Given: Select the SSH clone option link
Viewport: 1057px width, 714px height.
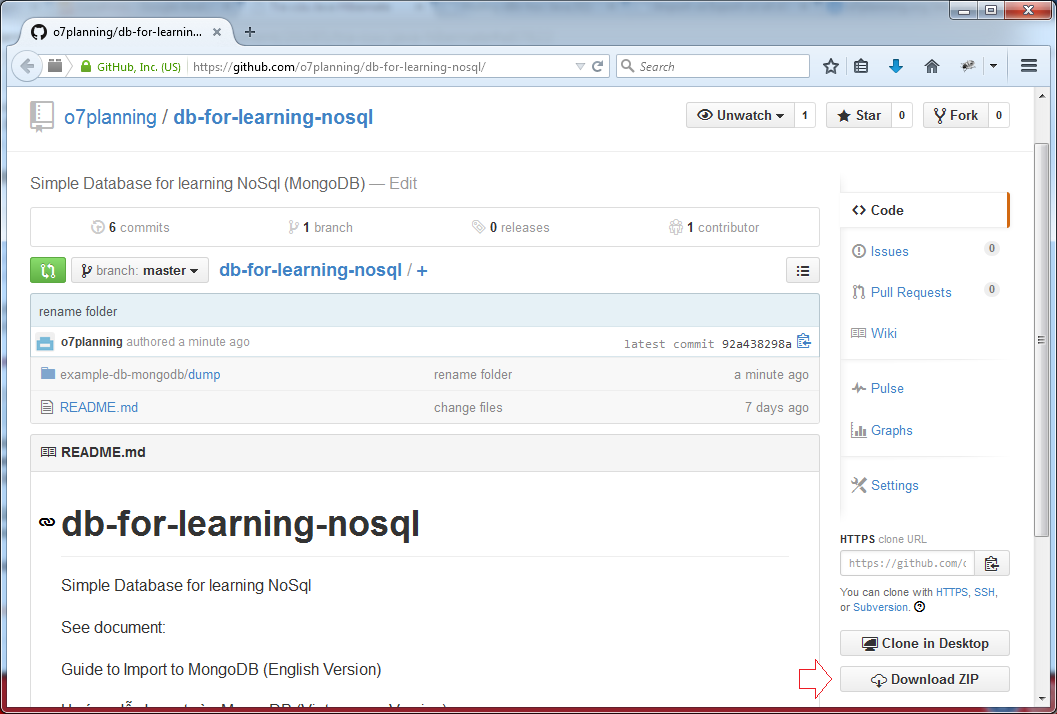Looking at the screenshot, I should [984, 592].
